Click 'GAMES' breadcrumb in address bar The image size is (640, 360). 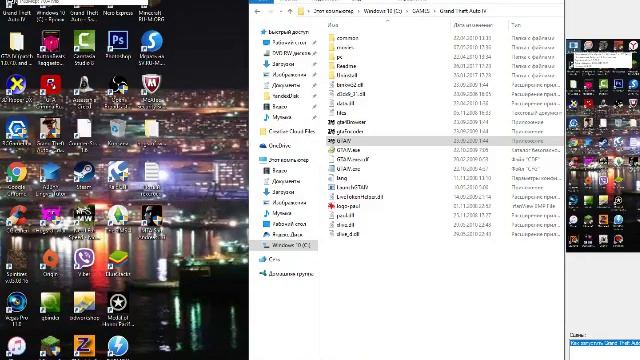pos(420,11)
